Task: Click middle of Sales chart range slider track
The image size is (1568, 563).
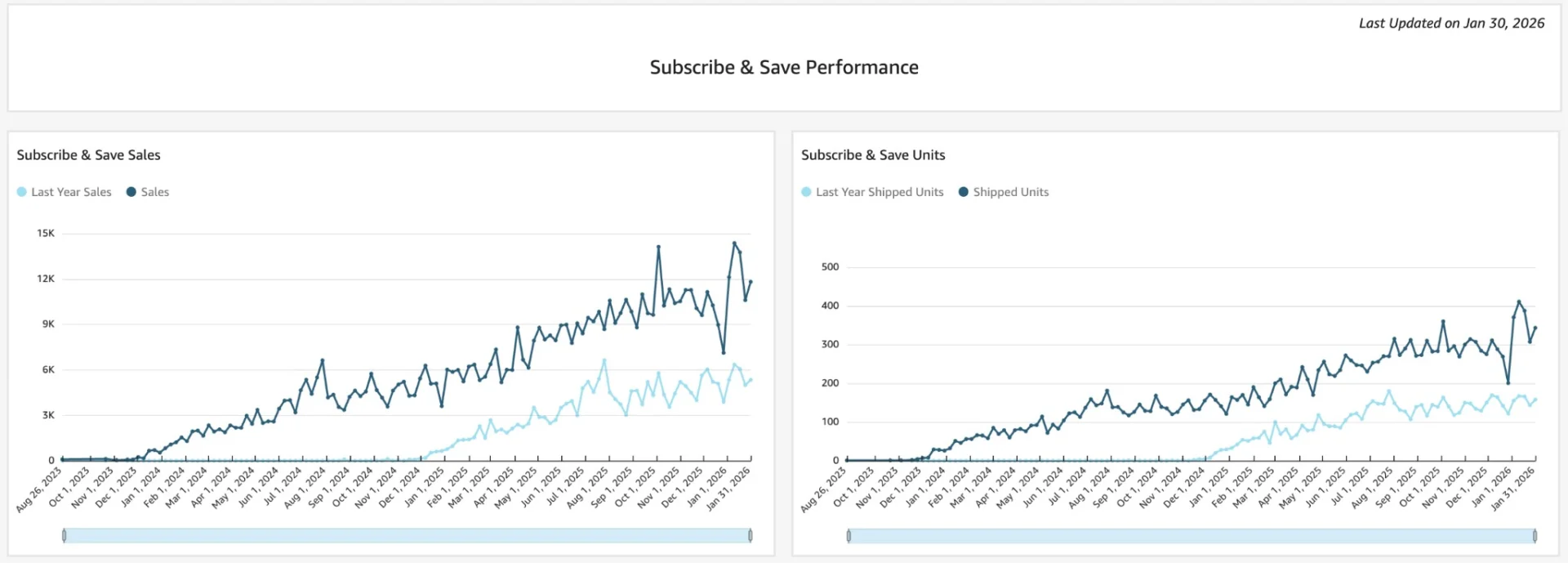Action: tap(408, 536)
